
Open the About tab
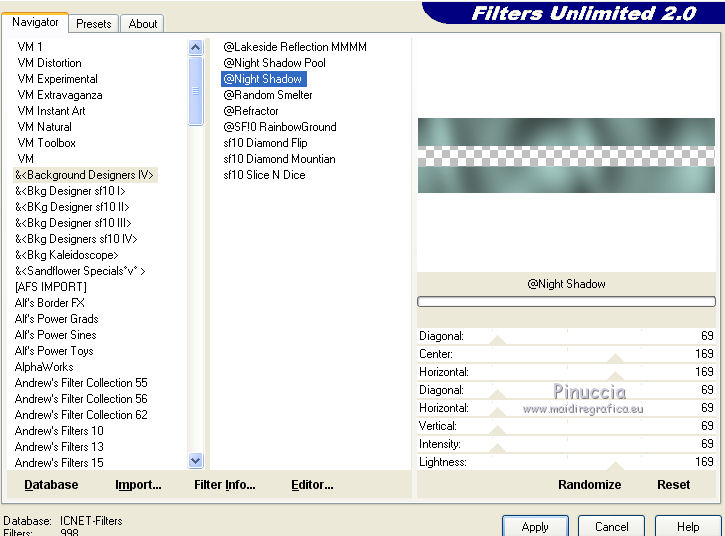click(x=142, y=24)
